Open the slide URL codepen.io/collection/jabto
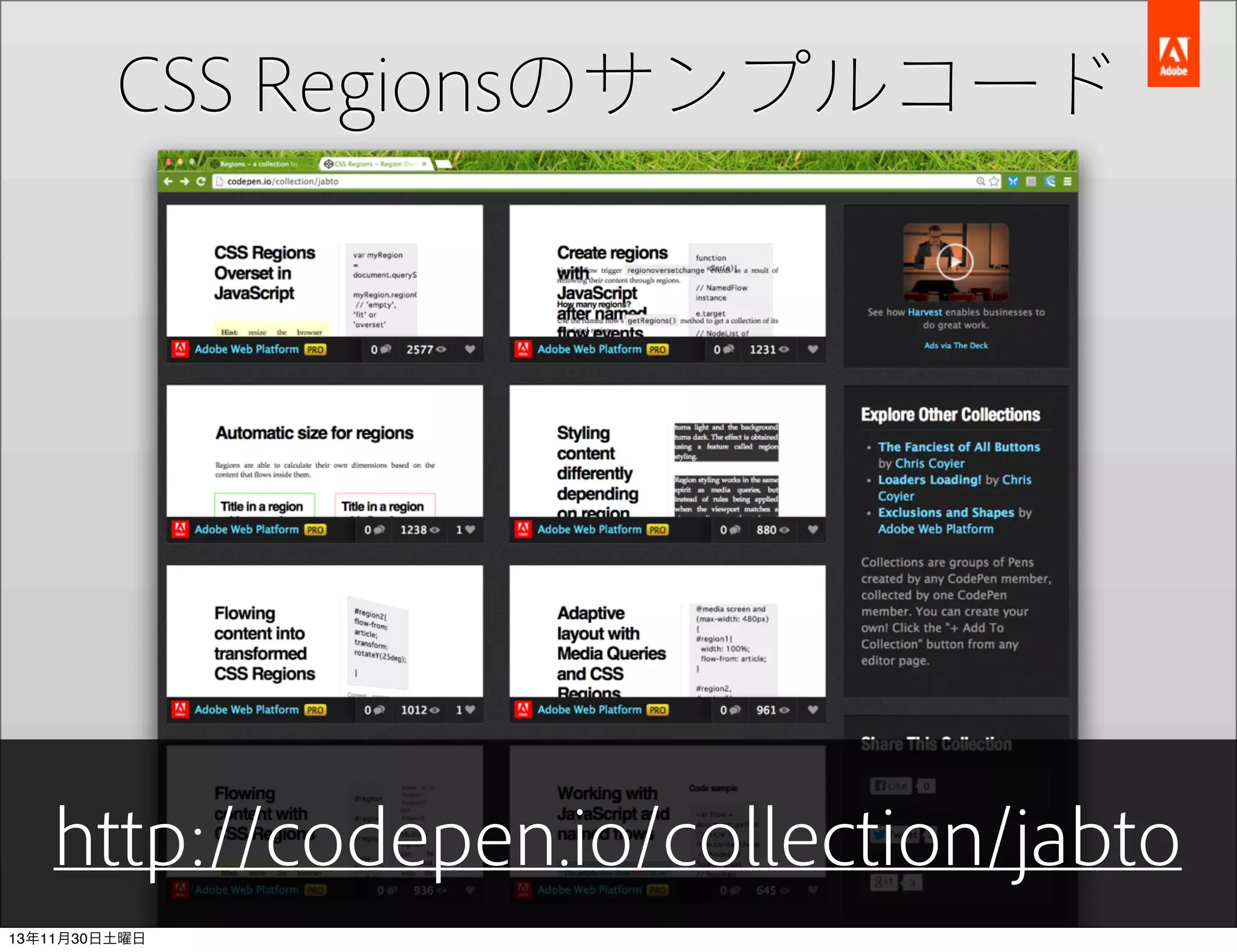The width and height of the screenshot is (1237, 952). [617, 840]
